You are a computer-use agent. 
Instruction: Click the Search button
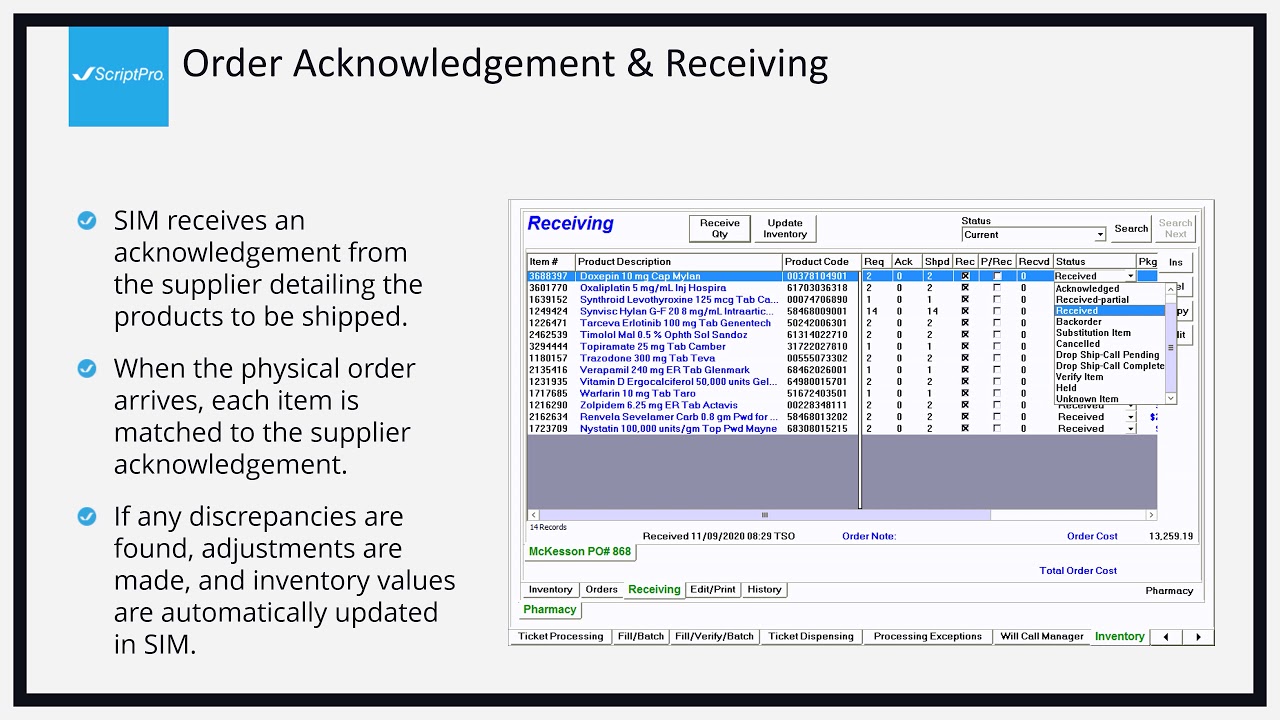(x=1131, y=229)
